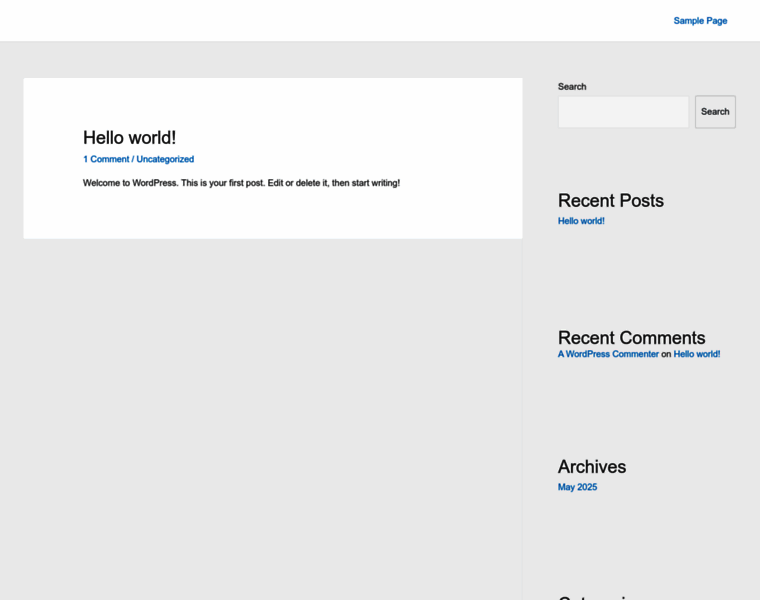This screenshot has width=760, height=600.
Task: Open Hello world! in Recent Comments
Action: [x=697, y=354]
